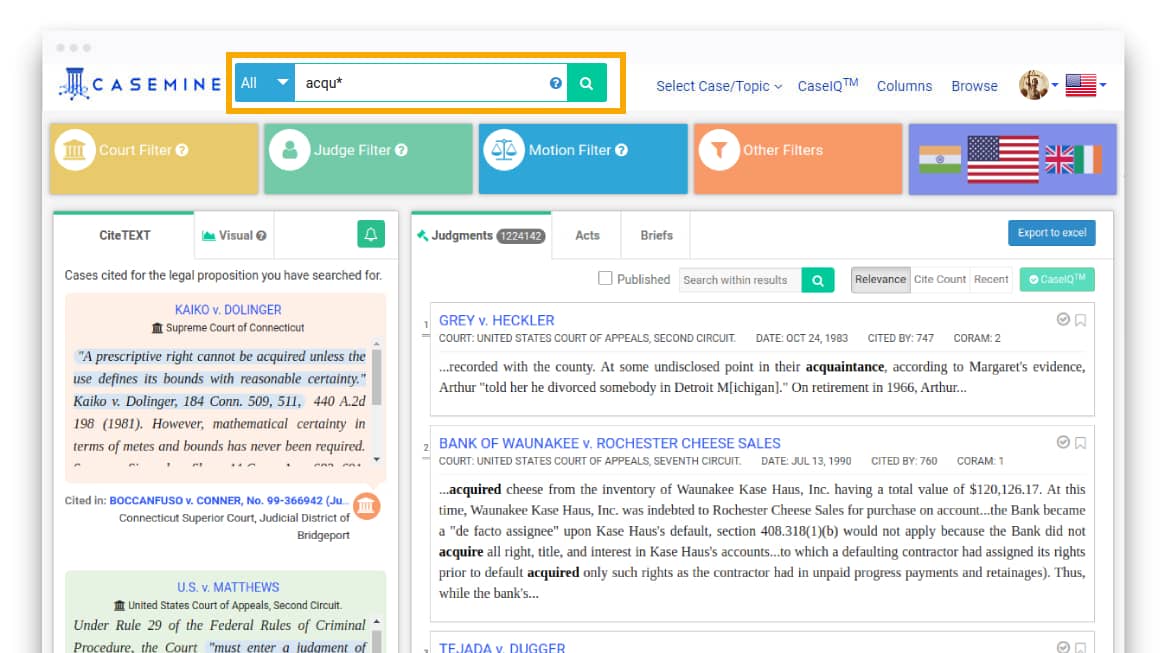Image resolution: width=1162 pixels, height=653 pixels.
Task: Open GREY v. HECKLER case link
Action: click(x=496, y=320)
